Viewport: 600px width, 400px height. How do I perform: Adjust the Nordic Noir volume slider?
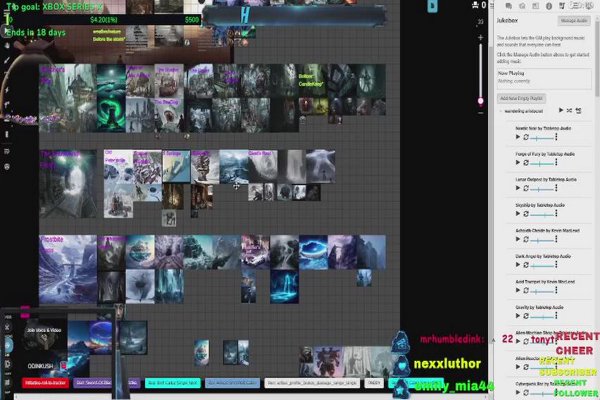[542, 137]
